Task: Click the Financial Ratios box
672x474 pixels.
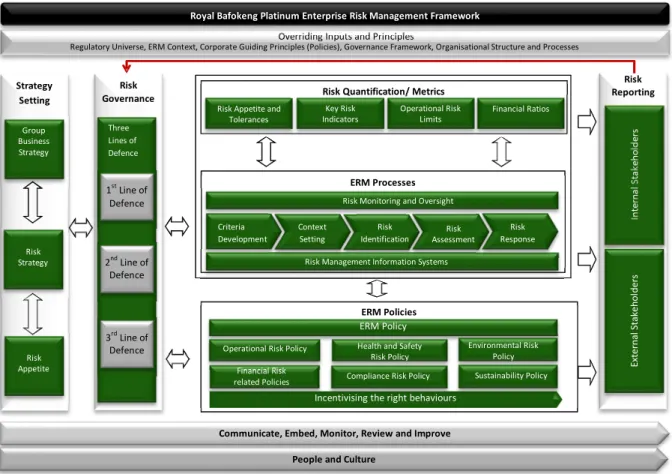Action: click(x=521, y=114)
